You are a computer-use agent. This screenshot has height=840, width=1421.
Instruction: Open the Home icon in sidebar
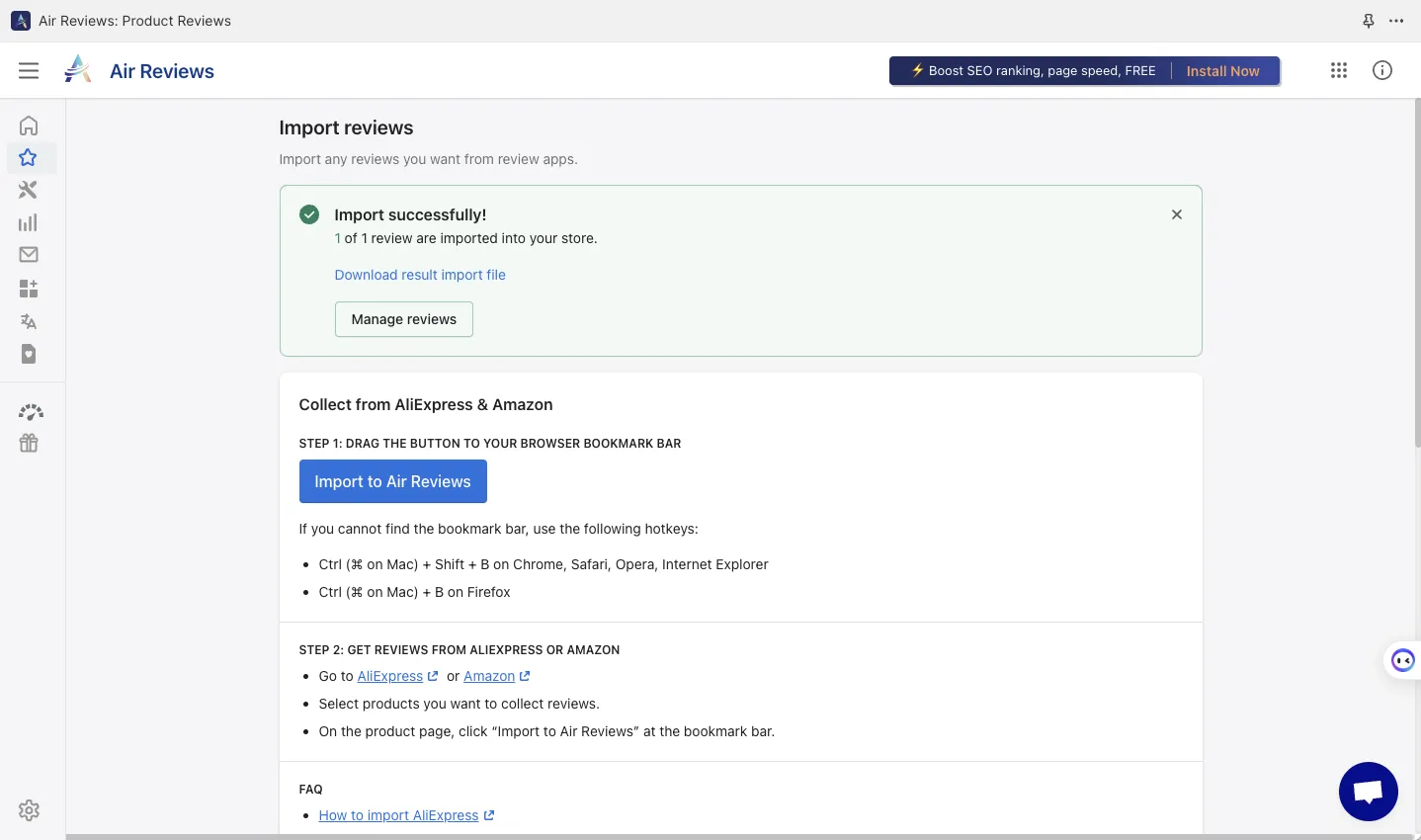pos(29,126)
